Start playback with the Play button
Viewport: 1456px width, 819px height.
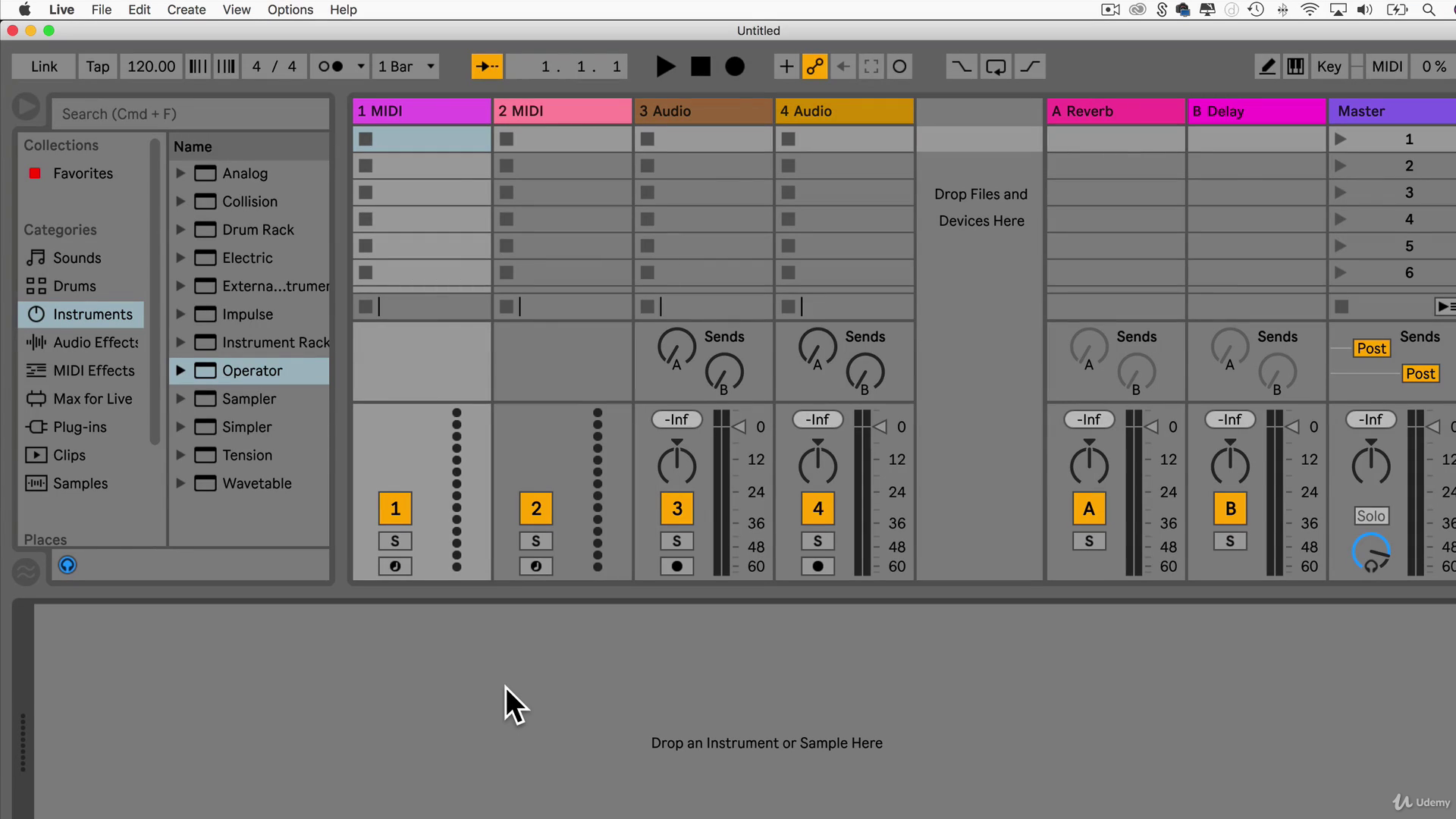[x=665, y=67]
